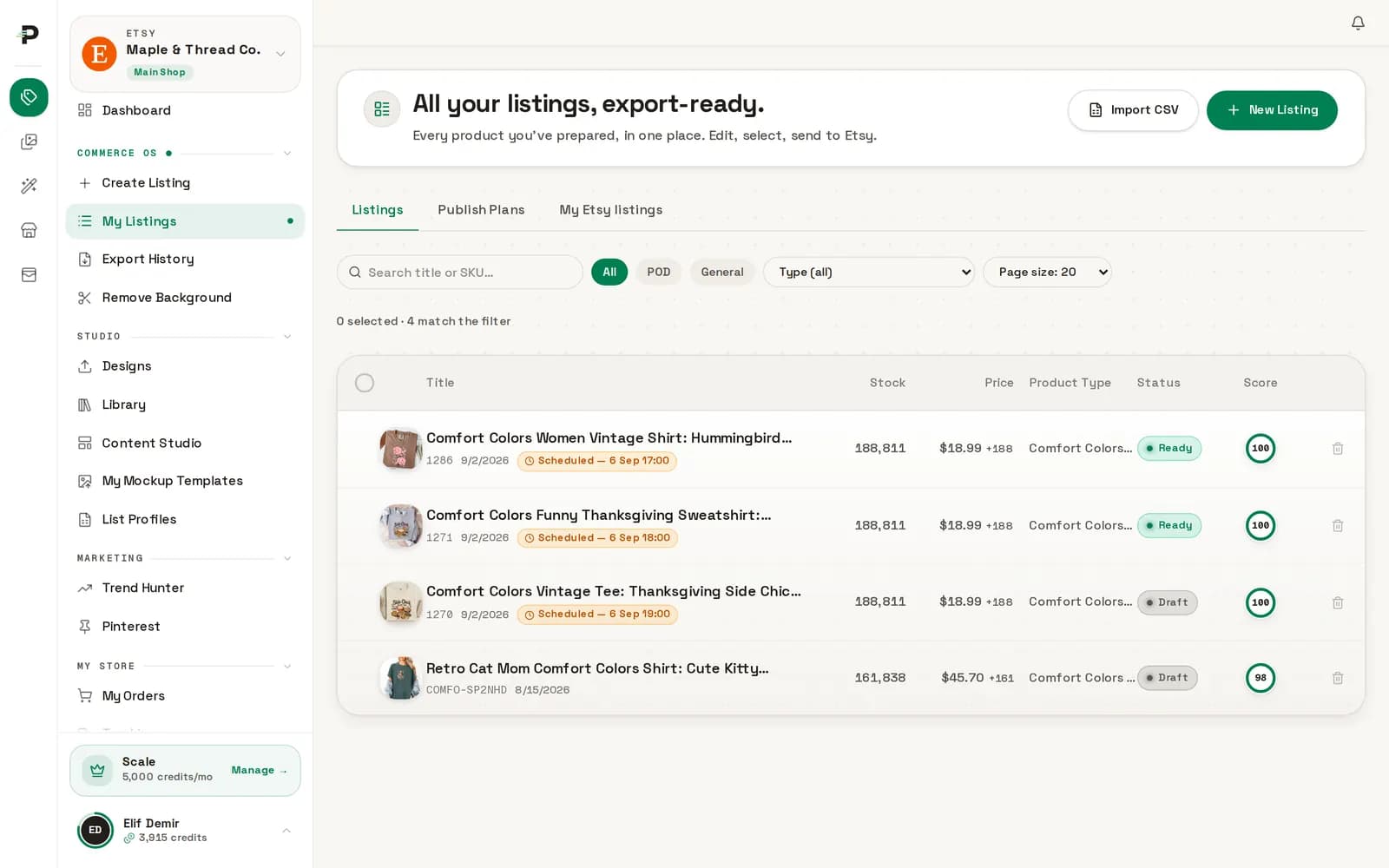1389x868 pixels.
Task: Open Pinterest marketing page
Action: coord(185,626)
